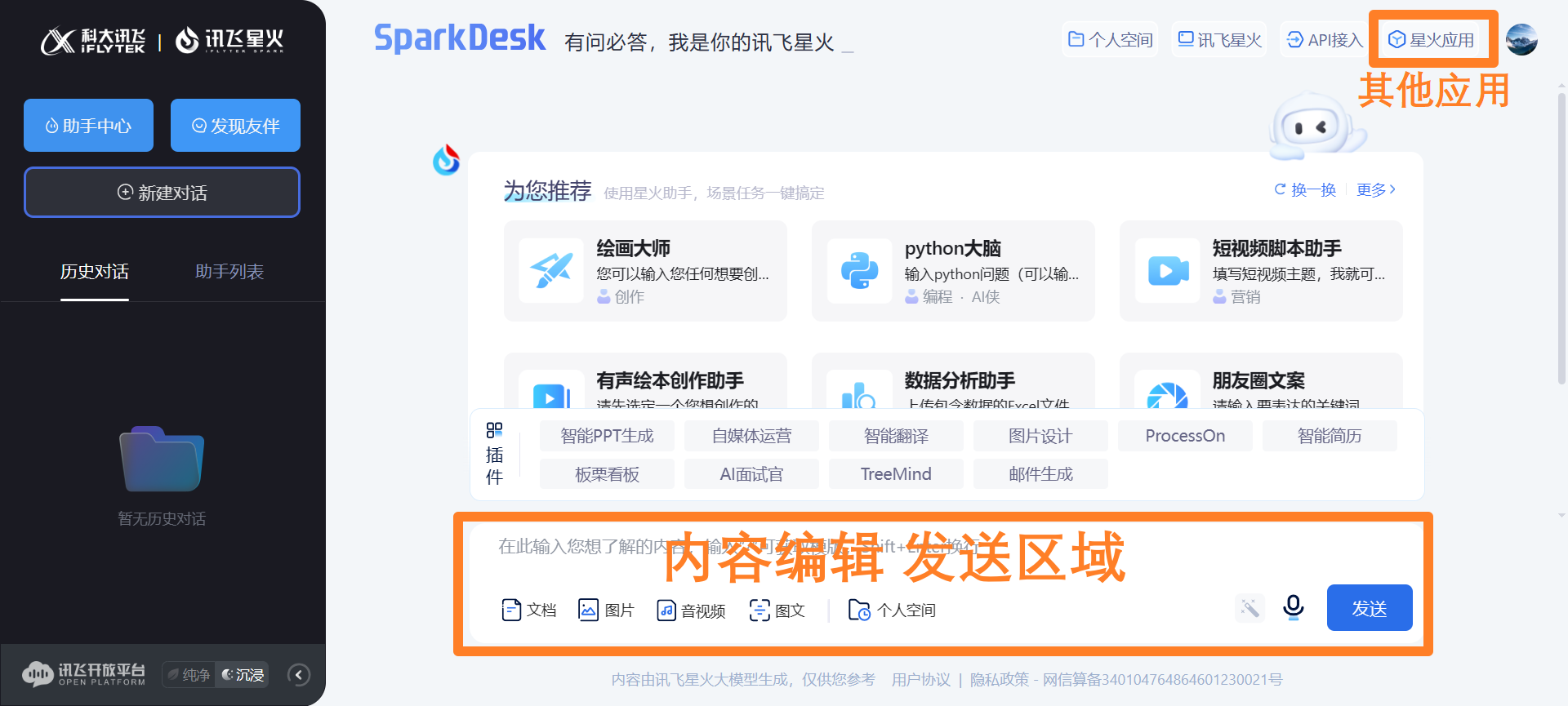
Task: Open API接入 in the top navigation
Action: (1324, 39)
